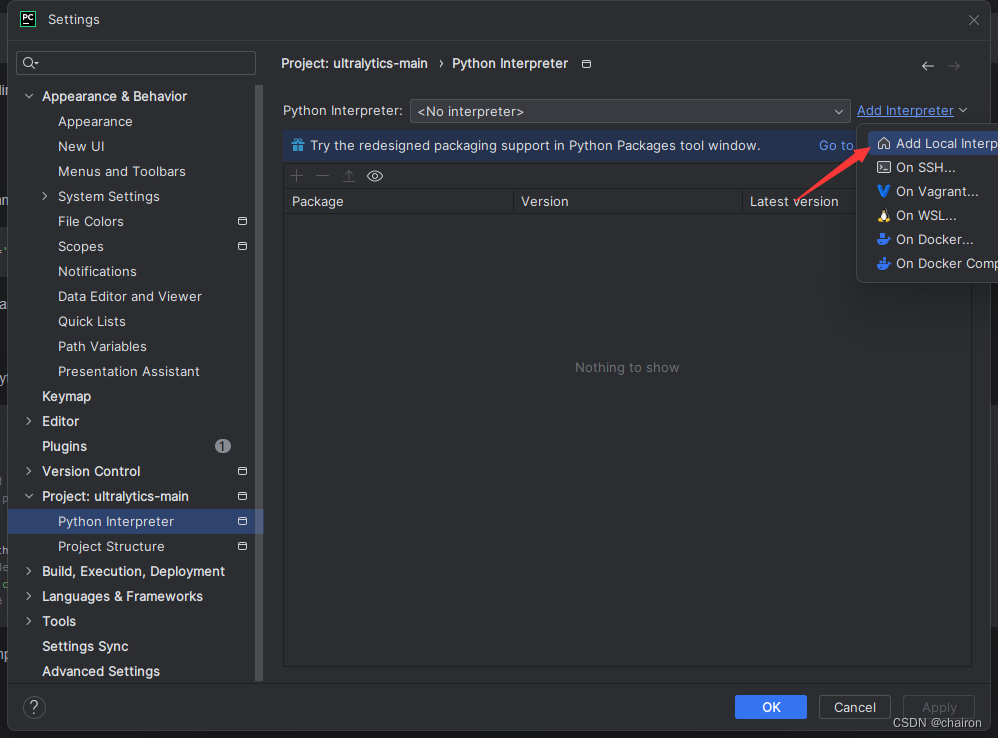
Task: Select Appearance in the settings tree
Action: coord(95,121)
